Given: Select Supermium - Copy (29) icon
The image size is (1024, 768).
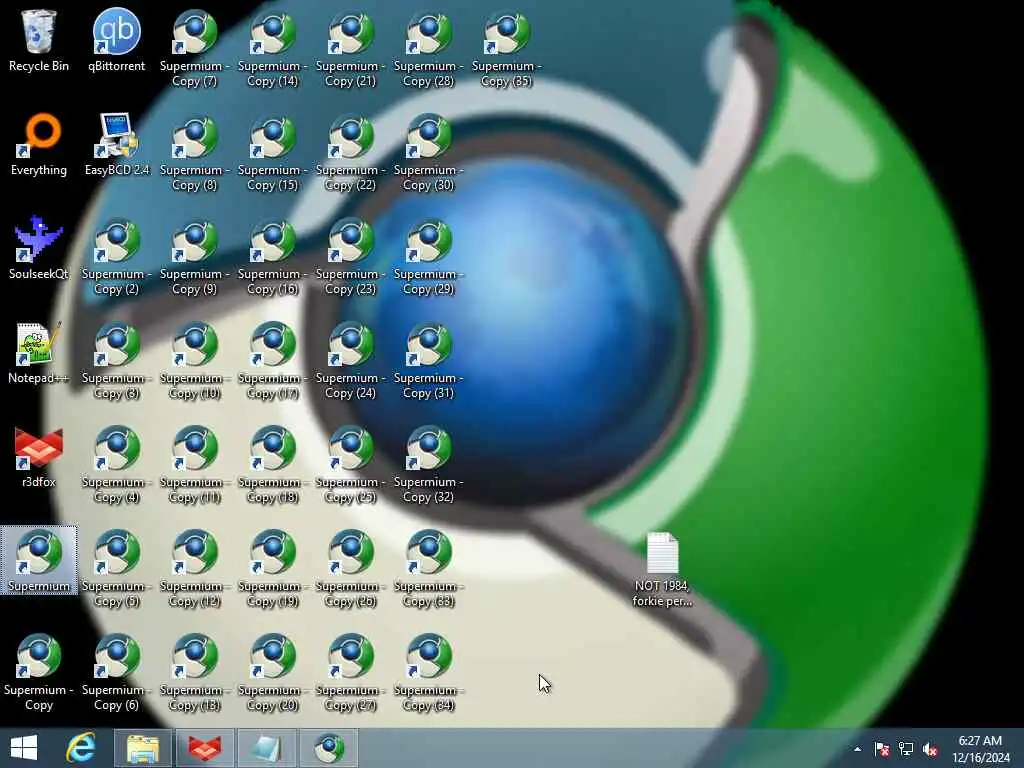Looking at the screenshot, I should pyautogui.click(x=428, y=257).
